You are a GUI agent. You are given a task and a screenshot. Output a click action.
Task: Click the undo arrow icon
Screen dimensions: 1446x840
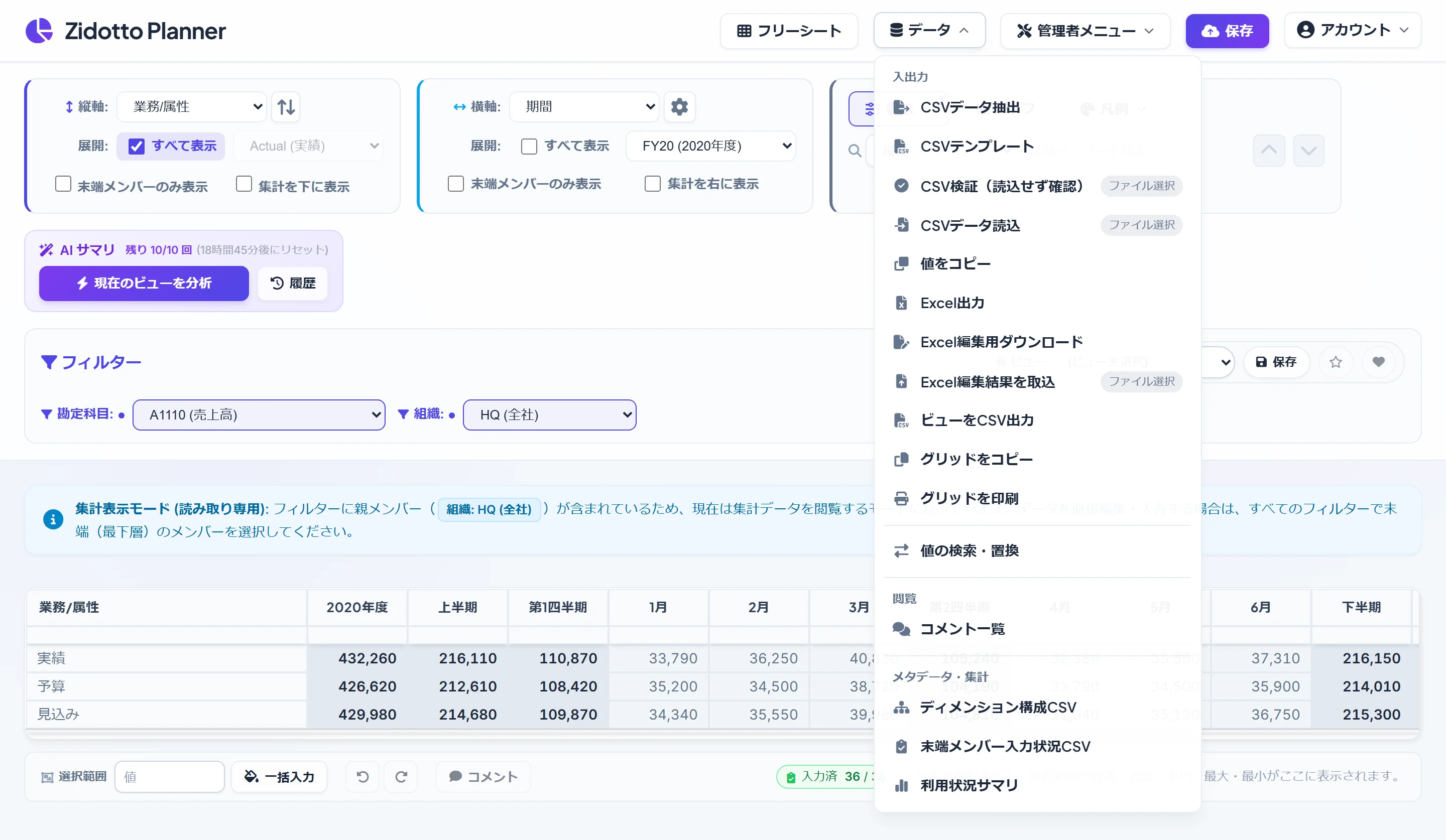point(362,776)
